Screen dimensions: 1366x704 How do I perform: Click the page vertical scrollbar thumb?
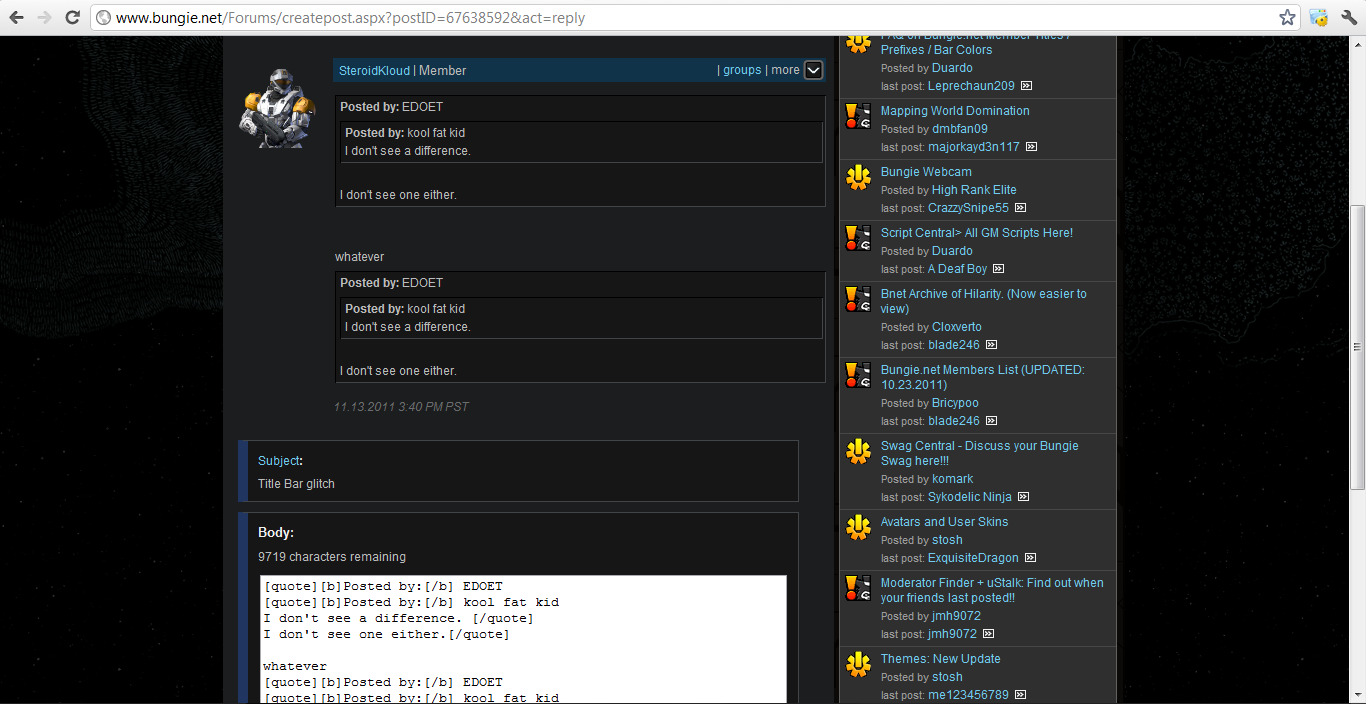point(1357,347)
